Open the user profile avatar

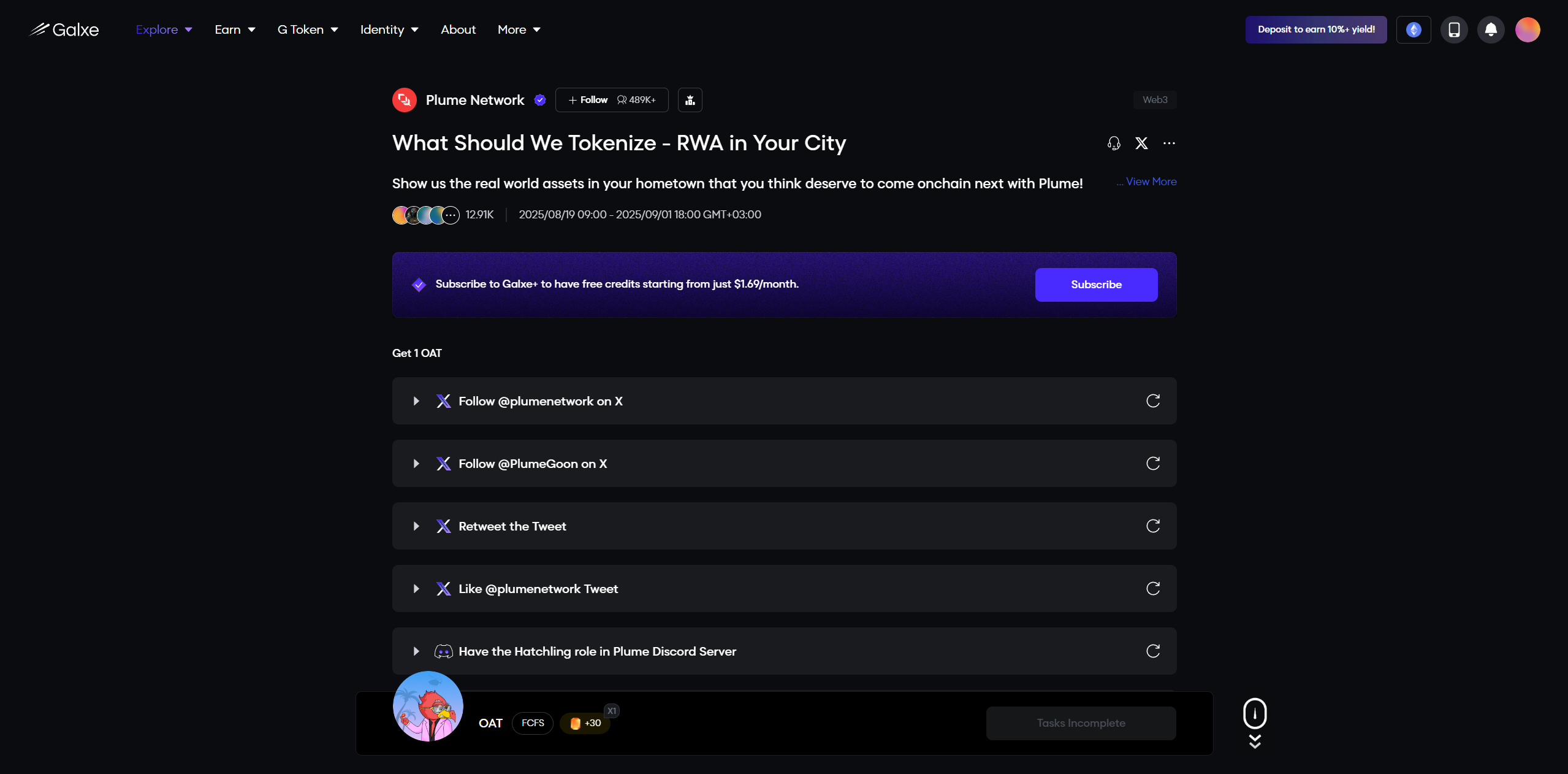1527,29
